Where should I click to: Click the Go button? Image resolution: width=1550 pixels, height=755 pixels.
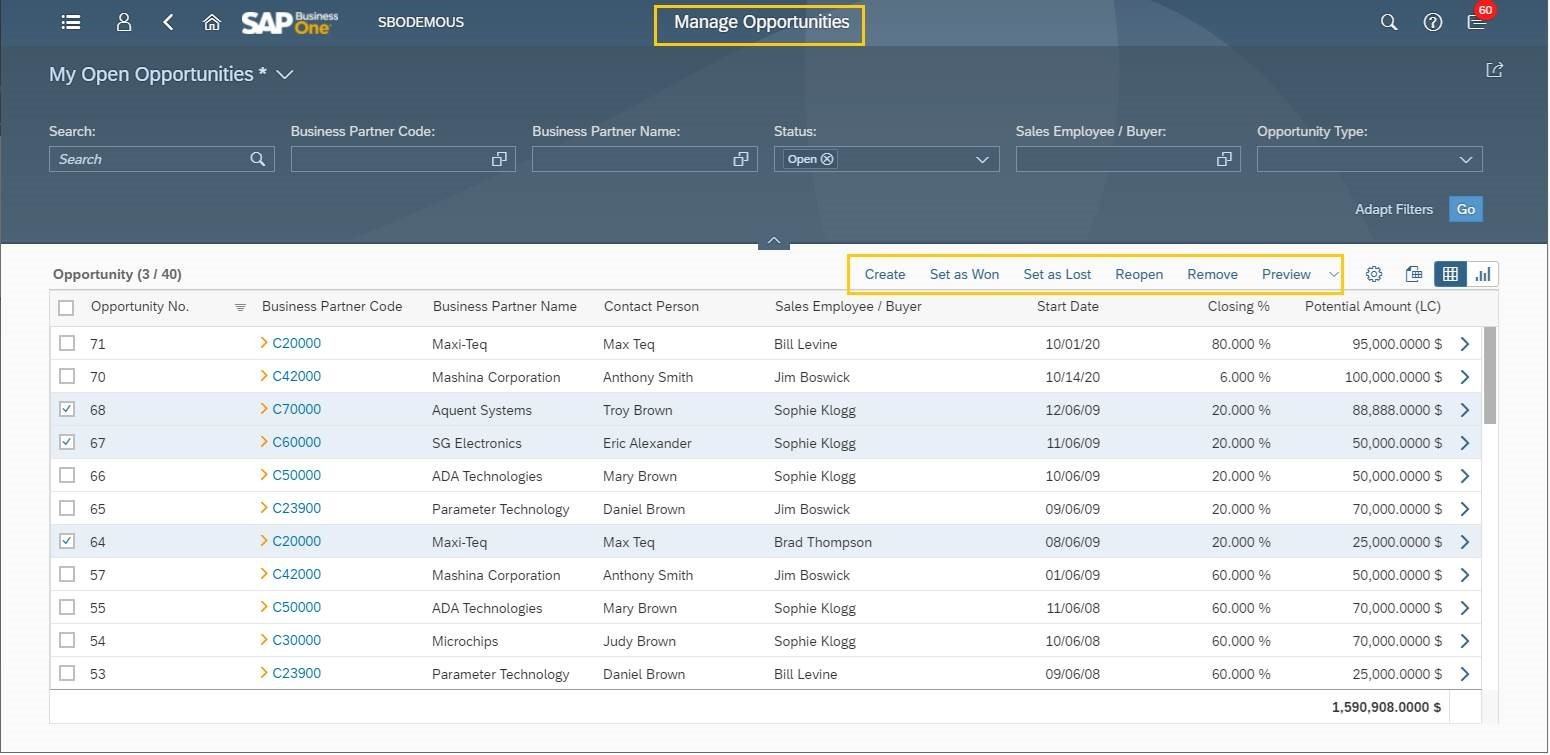pyautogui.click(x=1466, y=209)
